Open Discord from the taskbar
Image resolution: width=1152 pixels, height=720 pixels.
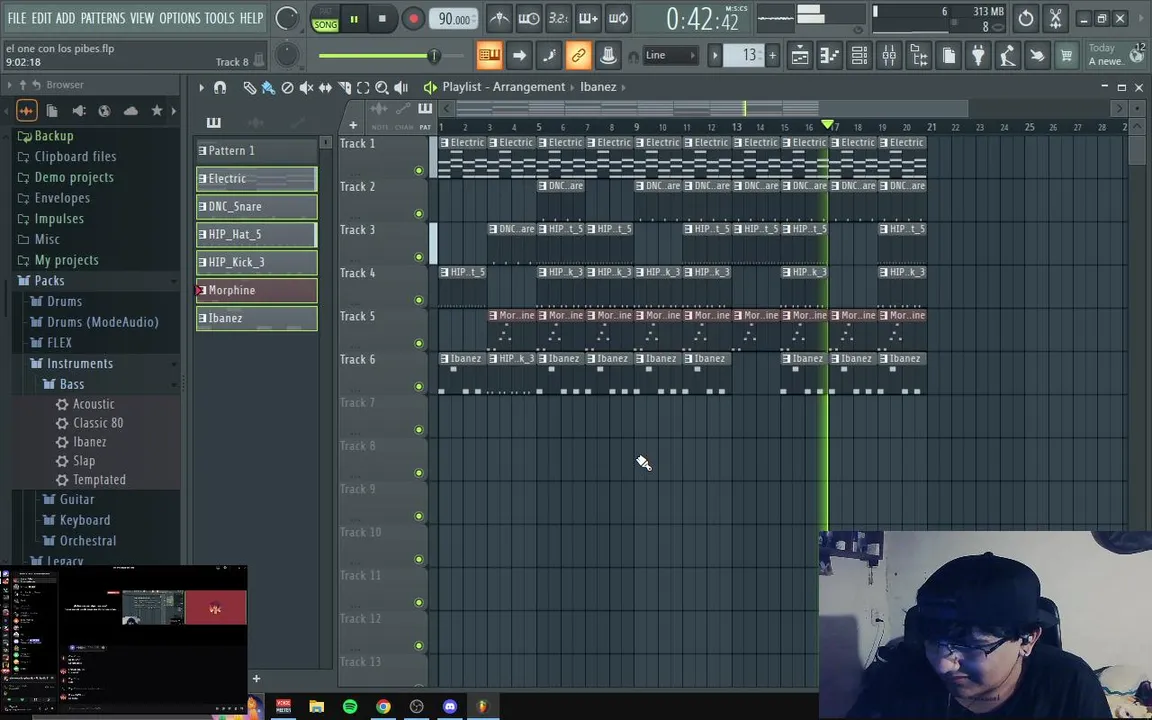[x=450, y=707]
